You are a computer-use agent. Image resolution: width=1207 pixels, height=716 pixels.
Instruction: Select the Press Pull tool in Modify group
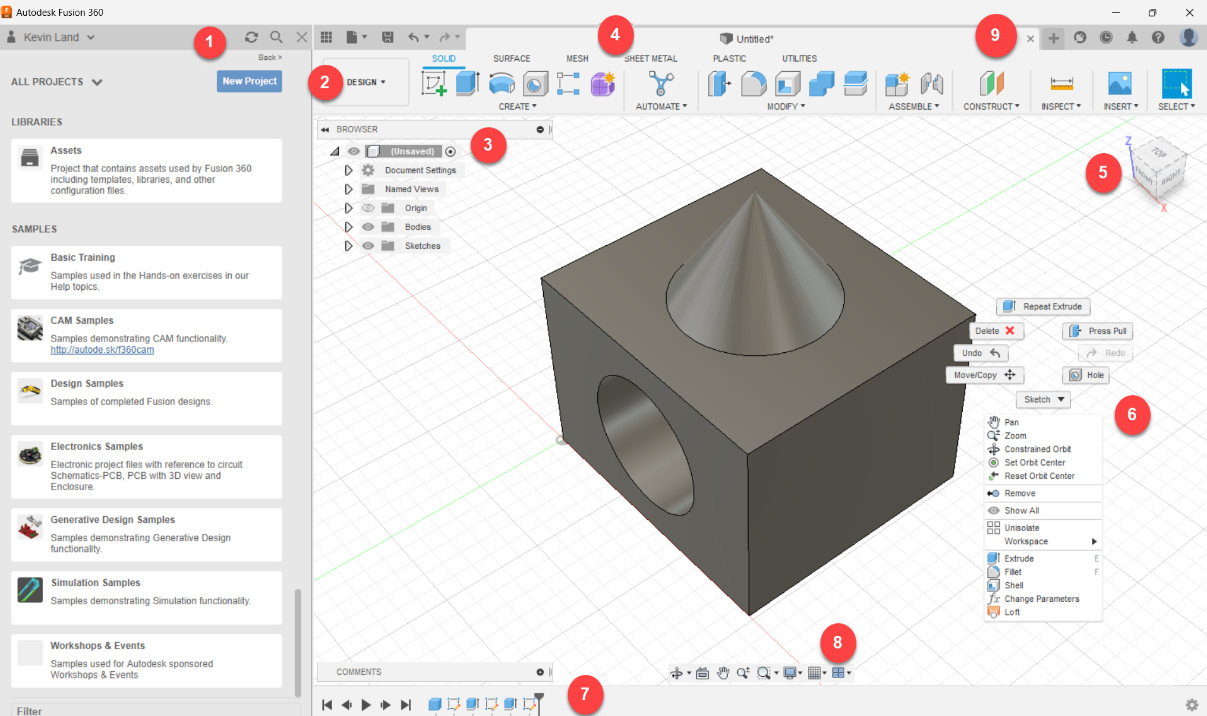tap(719, 85)
